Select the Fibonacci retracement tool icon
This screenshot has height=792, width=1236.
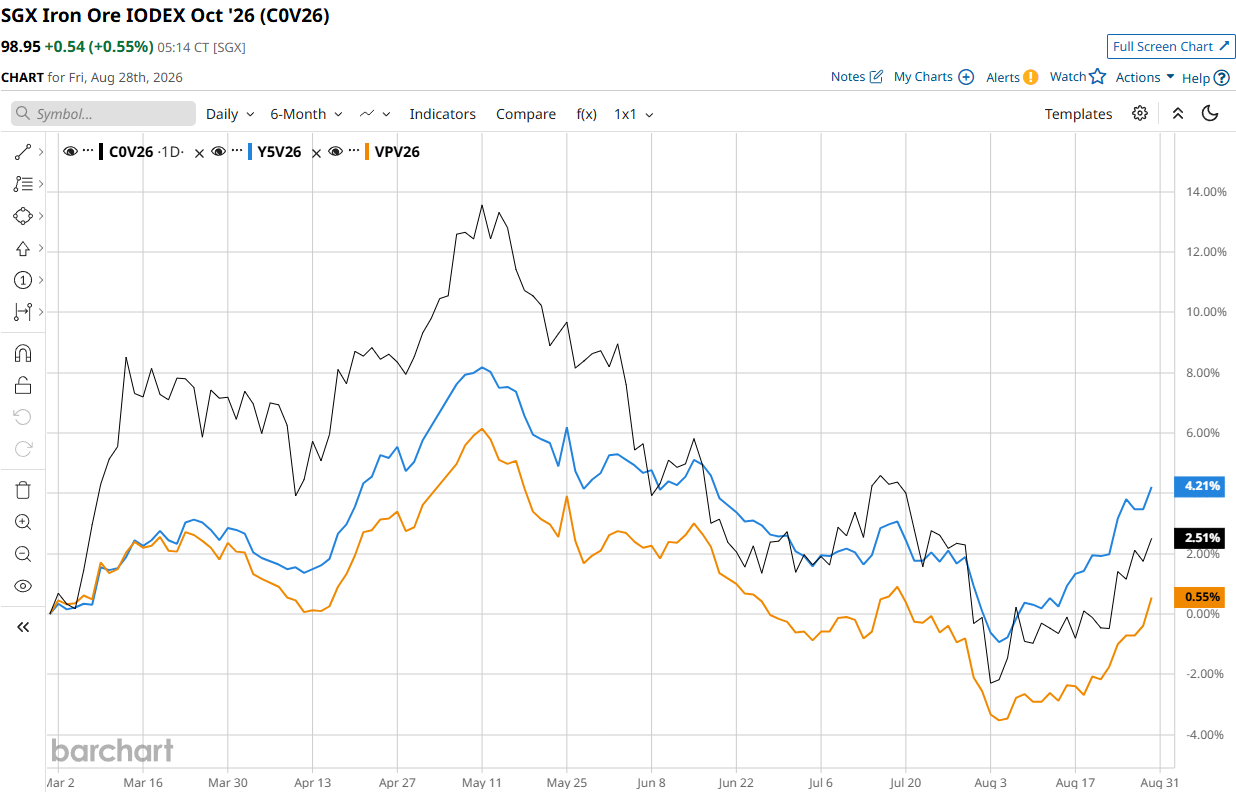(23, 184)
